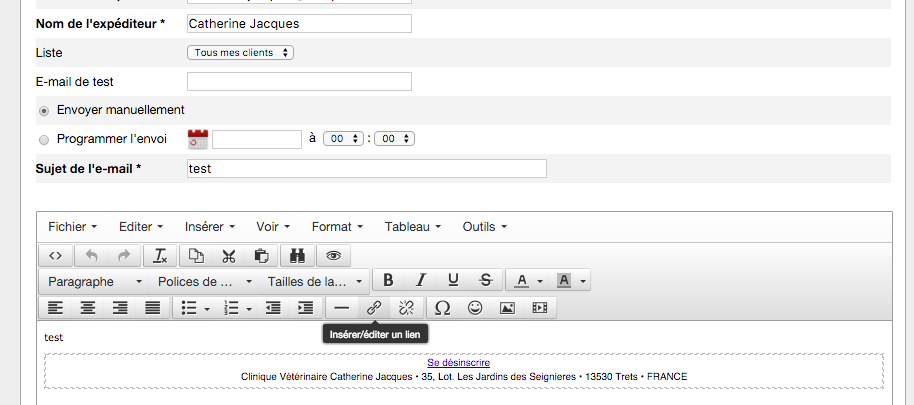The width and height of the screenshot is (914, 405).
Task: Undo the last edit
Action: (x=92, y=256)
